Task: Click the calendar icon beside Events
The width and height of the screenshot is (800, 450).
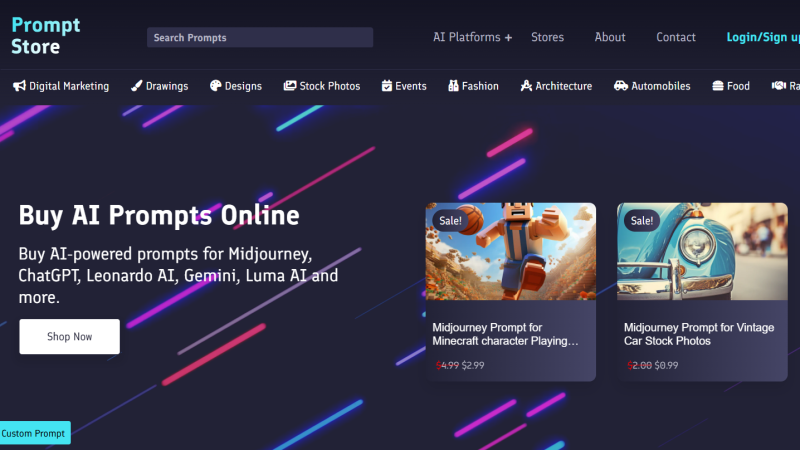Action: click(386, 86)
